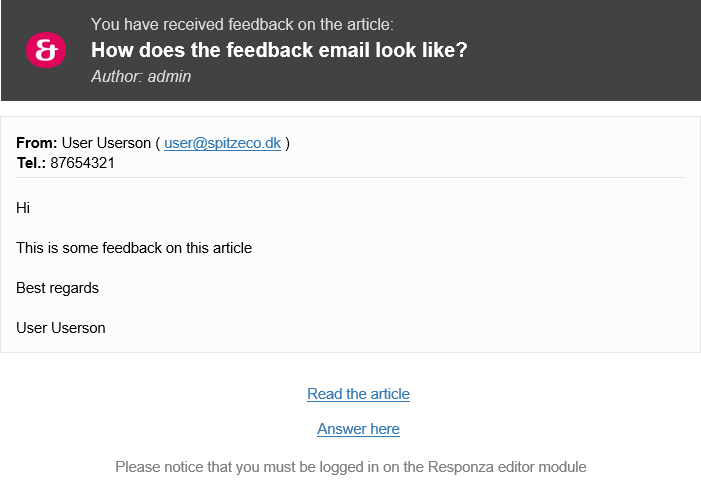Click the 'Best regards' line

coord(57,288)
